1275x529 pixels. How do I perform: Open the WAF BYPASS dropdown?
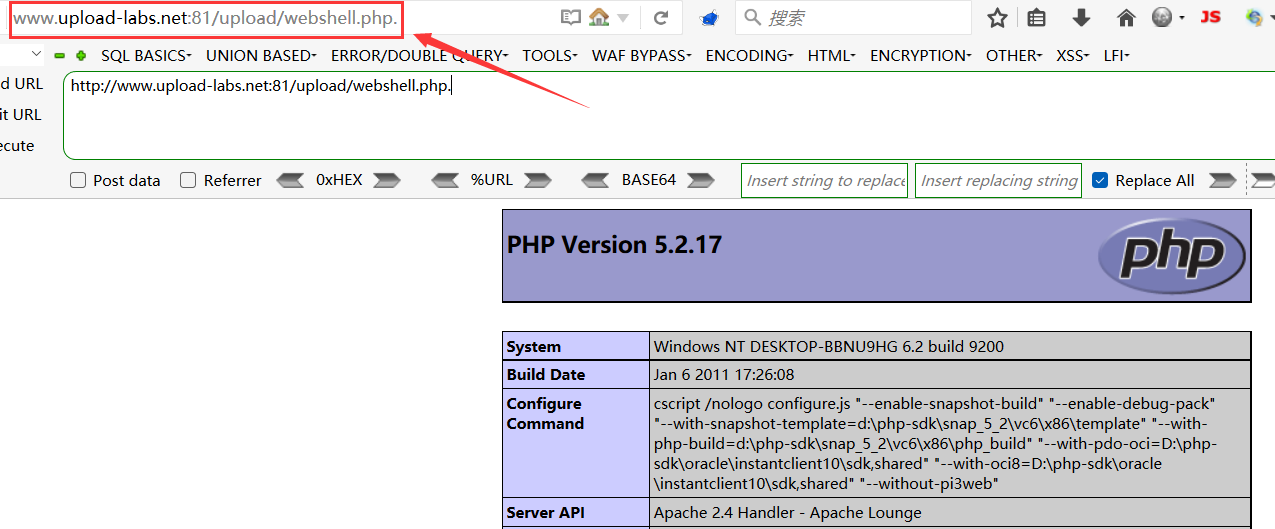click(641, 56)
